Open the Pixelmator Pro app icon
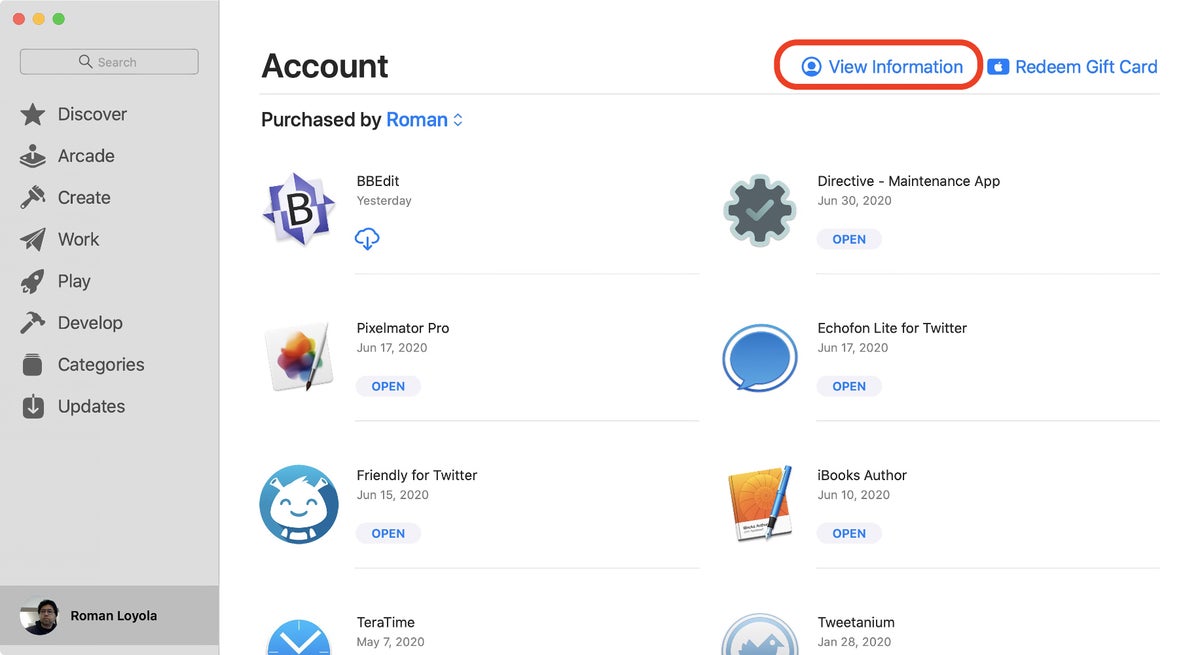Viewport: 1200px width, 655px height. coord(298,357)
